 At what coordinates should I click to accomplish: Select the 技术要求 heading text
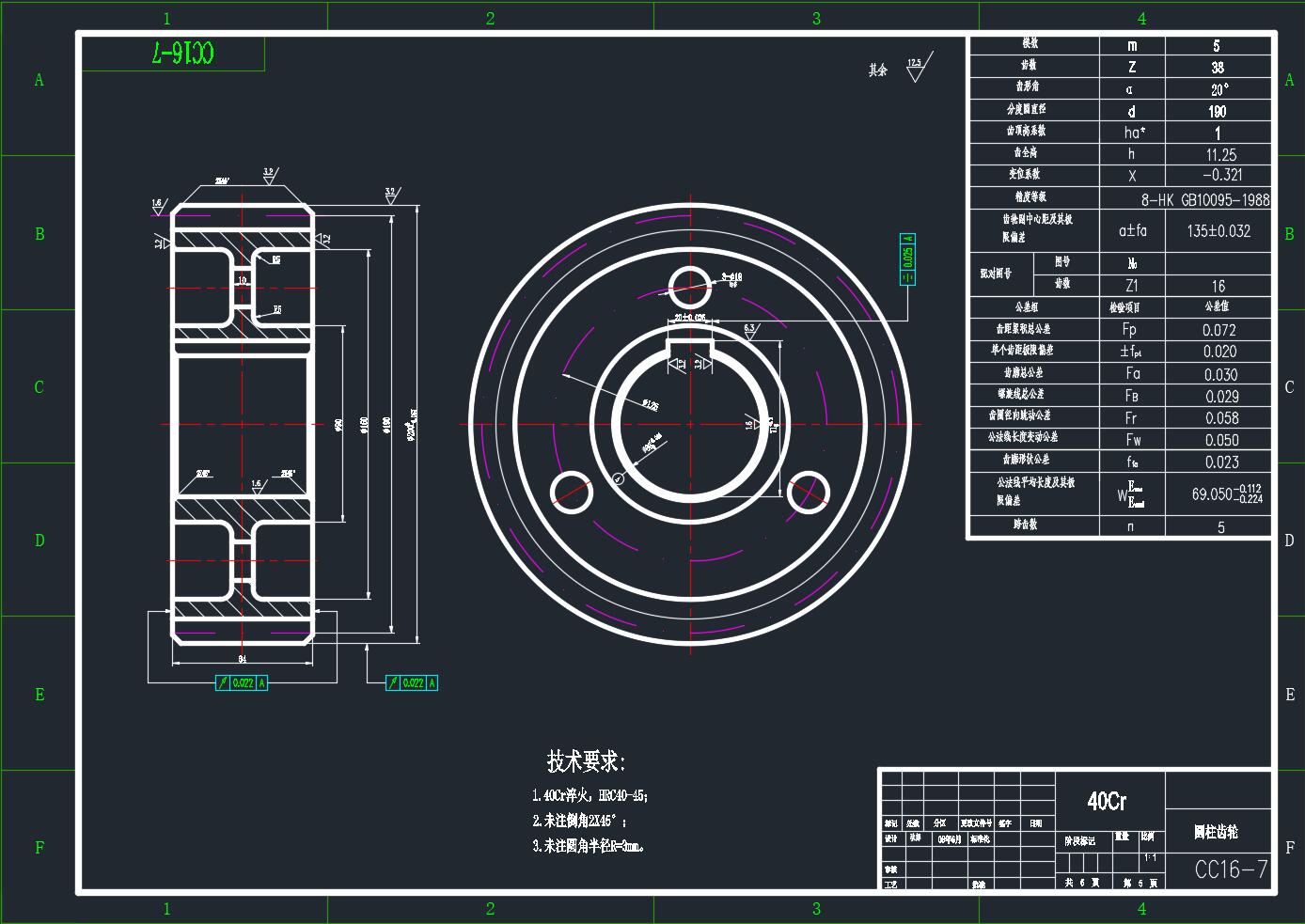[x=586, y=760]
